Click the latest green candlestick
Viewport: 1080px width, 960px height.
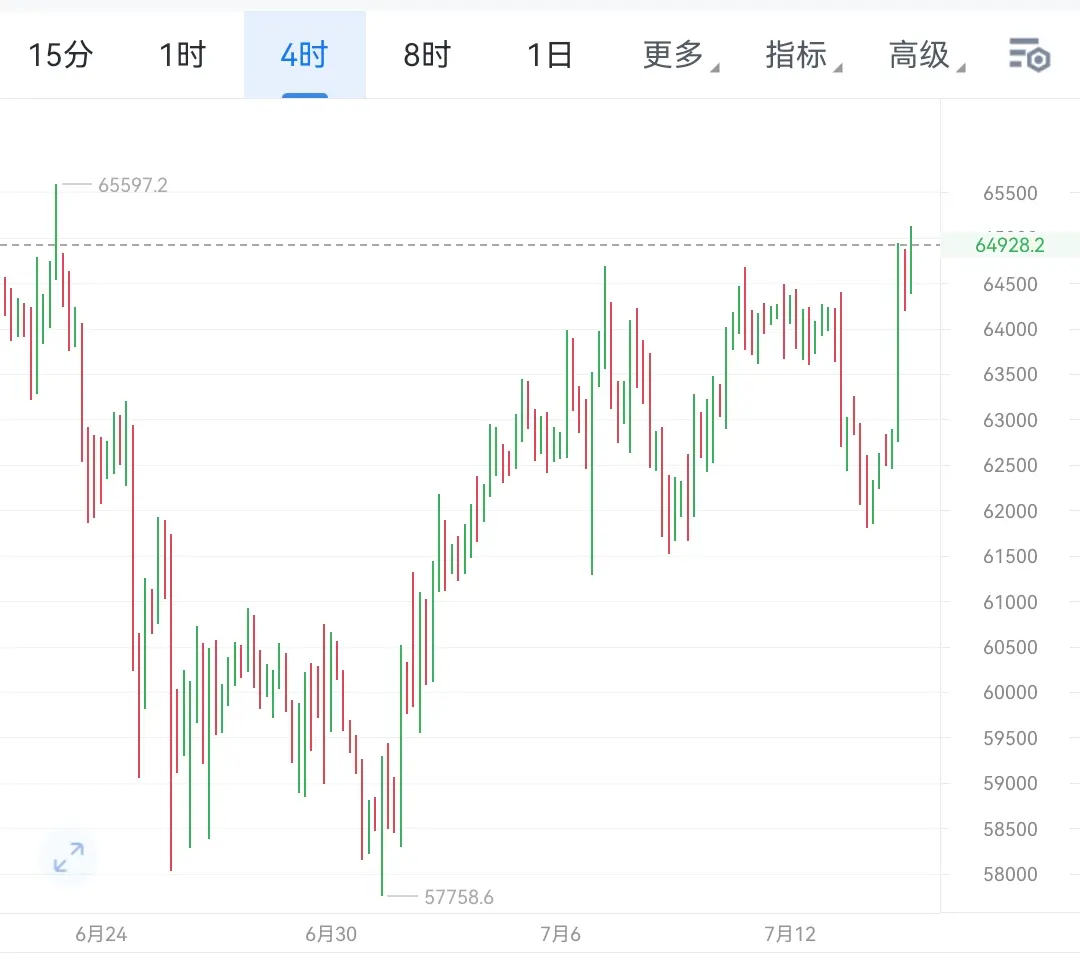click(x=911, y=260)
